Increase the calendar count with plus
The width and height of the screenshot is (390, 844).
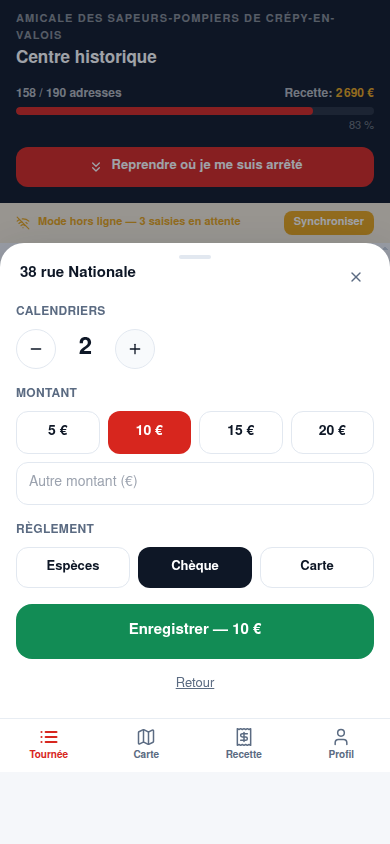click(x=135, y=349)
